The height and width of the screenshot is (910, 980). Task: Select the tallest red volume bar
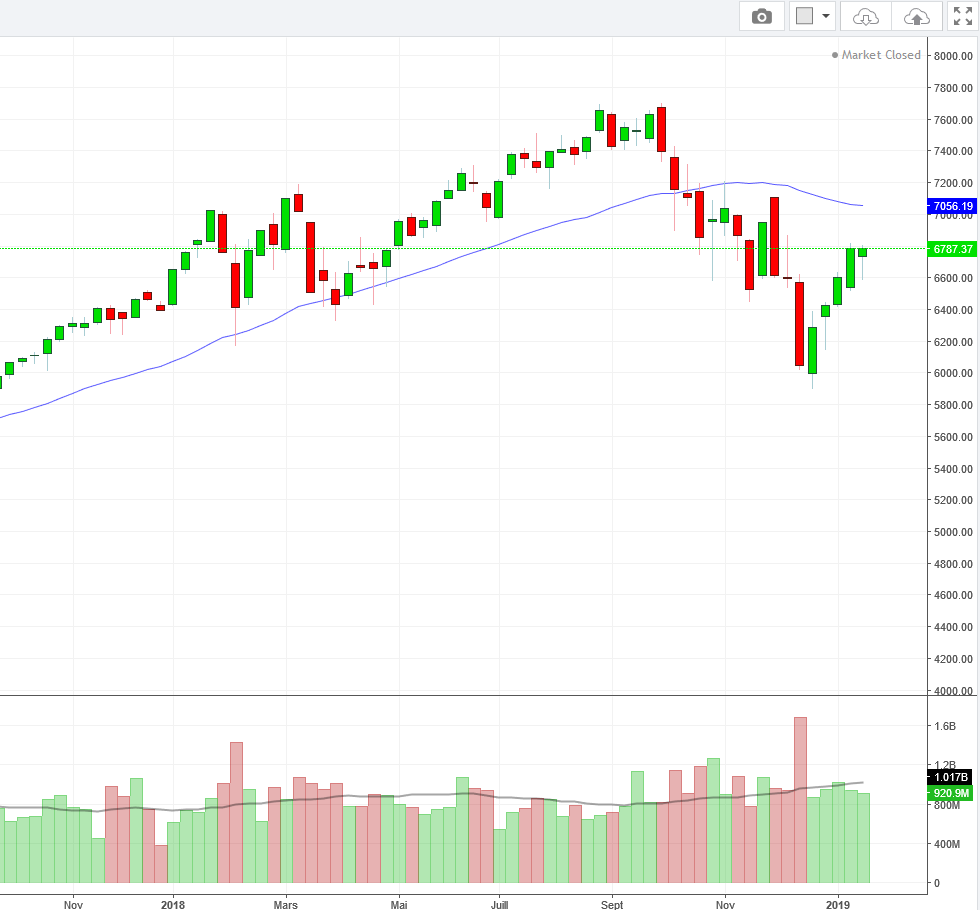[x=800, y=800]
